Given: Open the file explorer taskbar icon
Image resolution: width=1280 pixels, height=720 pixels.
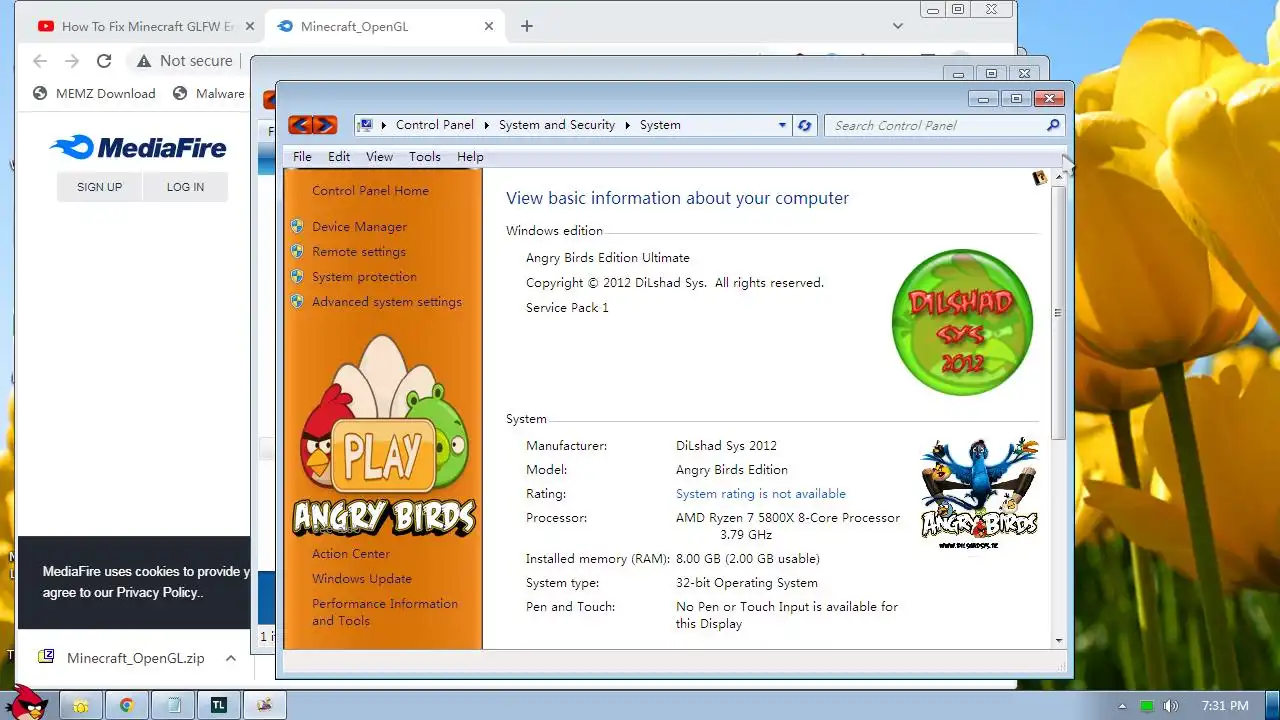Looking at the screenshot, I should pyautogui.click(x=81, y=705).
